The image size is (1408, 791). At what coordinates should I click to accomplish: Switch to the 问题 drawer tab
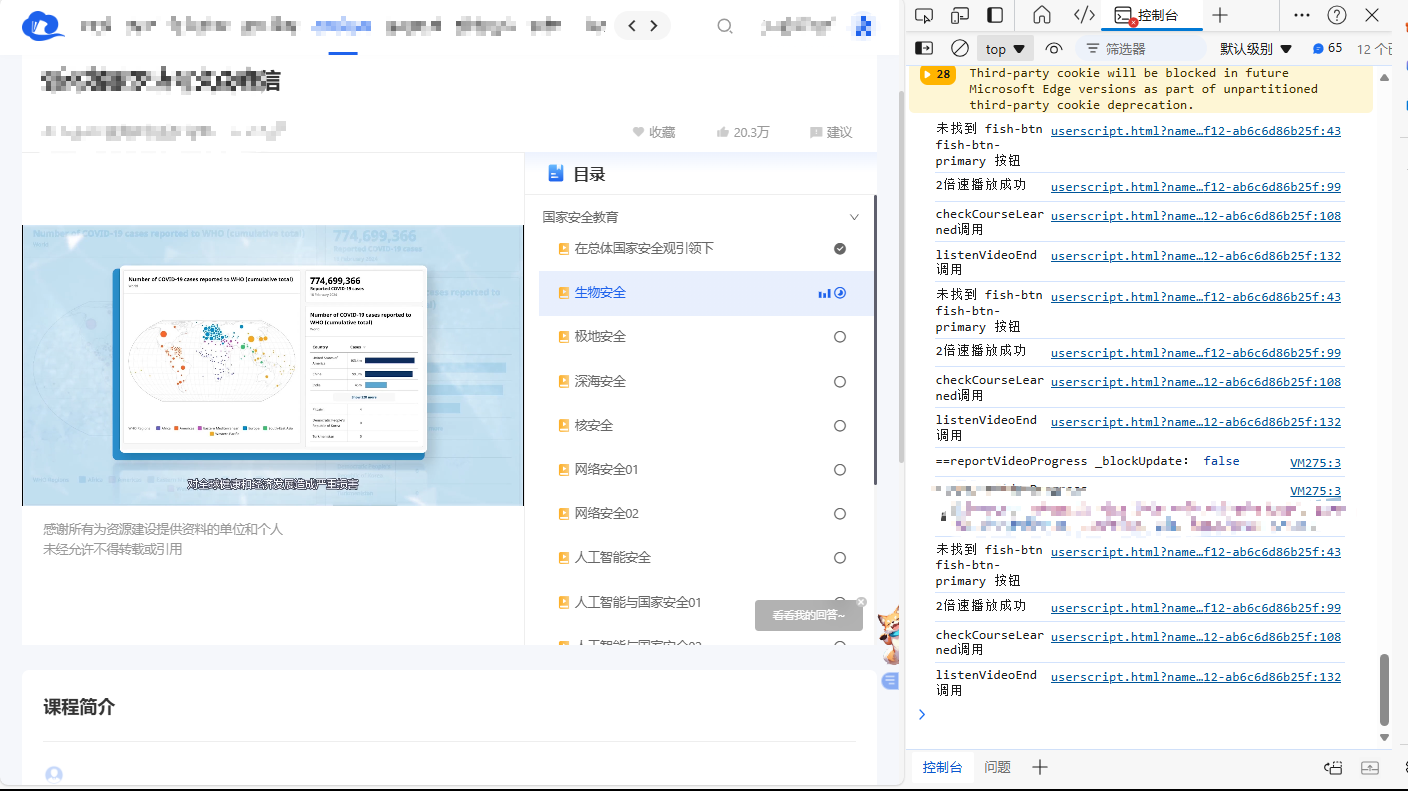click(x=997, y=767)
